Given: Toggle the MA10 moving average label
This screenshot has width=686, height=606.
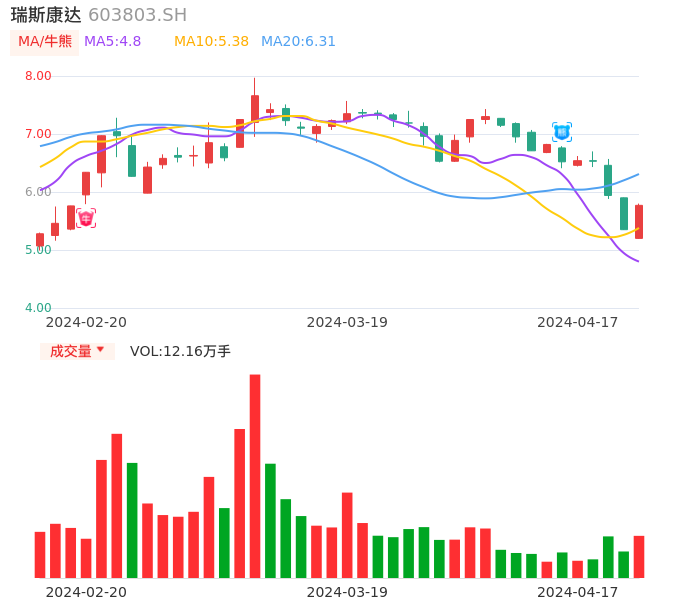Looking at the screenshot, I should [x=211, y=42].
